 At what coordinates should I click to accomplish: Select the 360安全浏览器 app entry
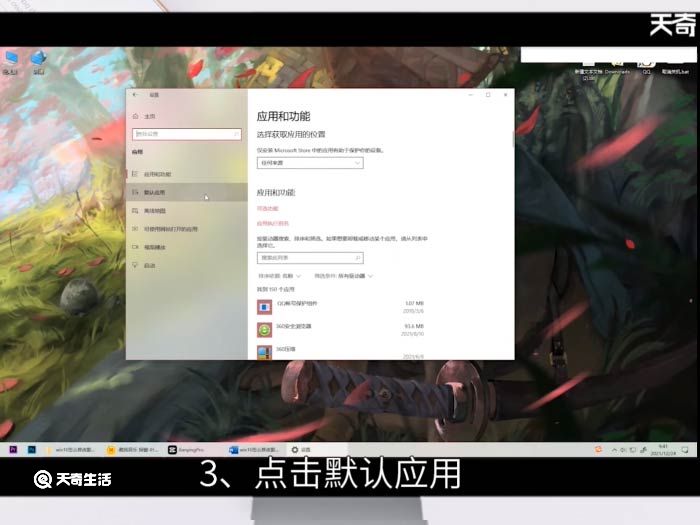click(340, 330)
